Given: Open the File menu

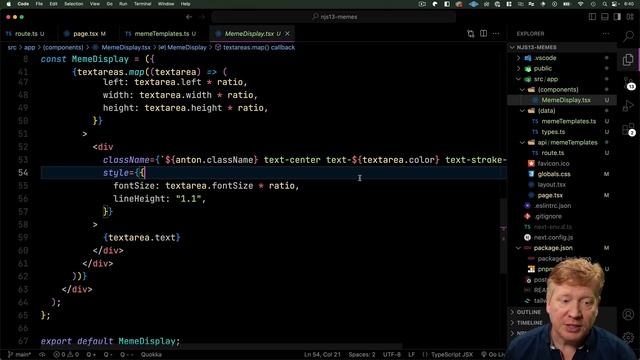Looking at the screenshot, I should point(39,4).
